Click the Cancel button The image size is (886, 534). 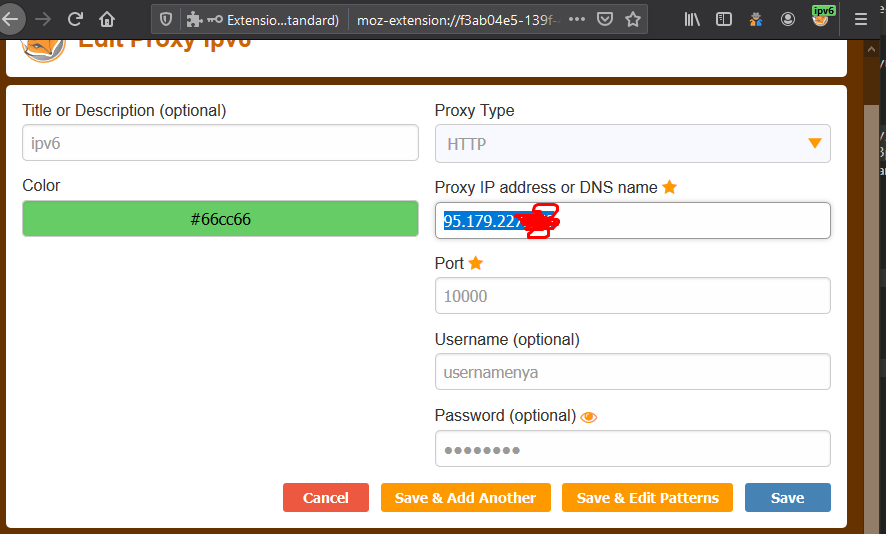coord(326,498)
